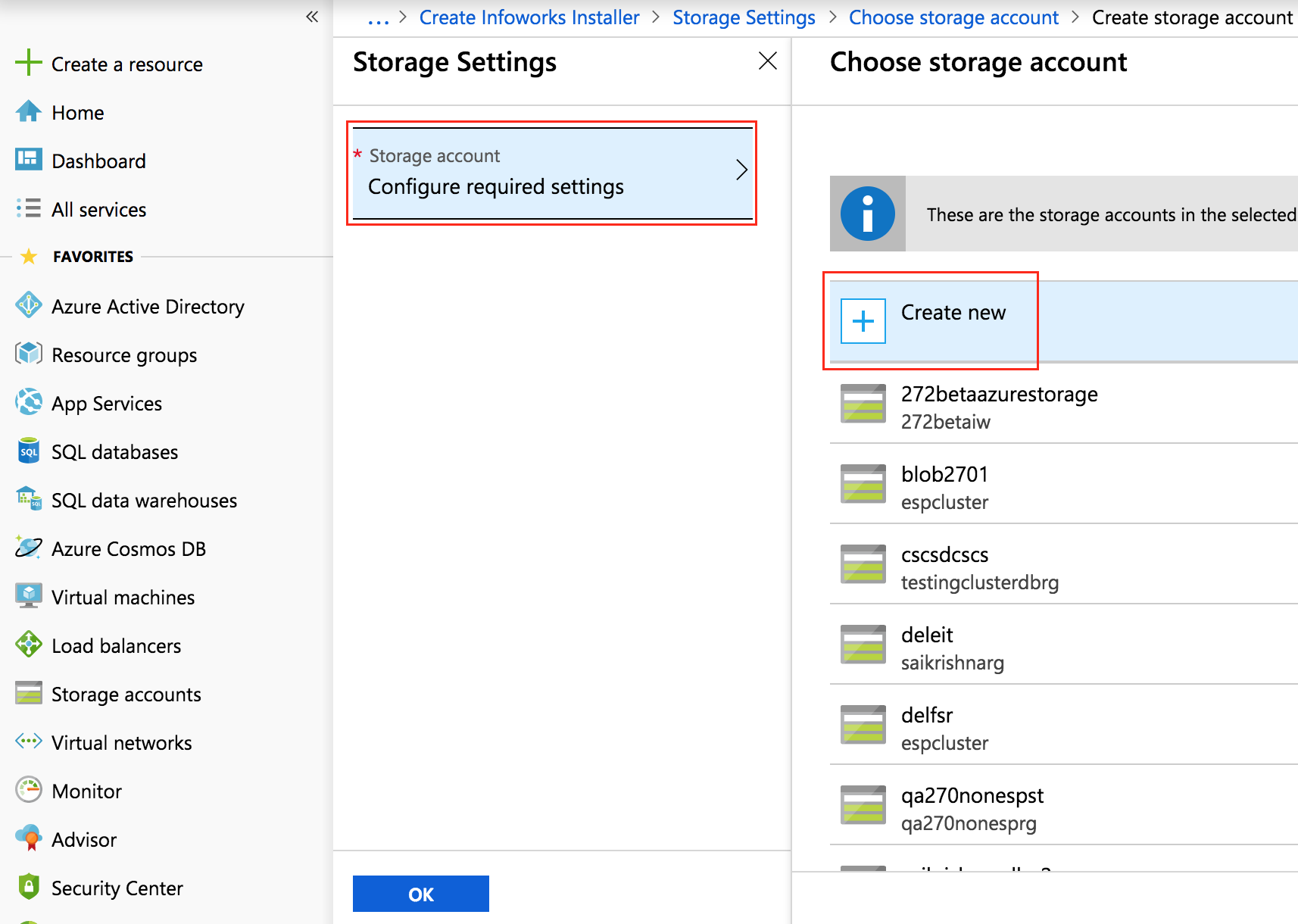Select the 272betaazurestorage account name
1298x924 pixels.
coord(1000,394)
